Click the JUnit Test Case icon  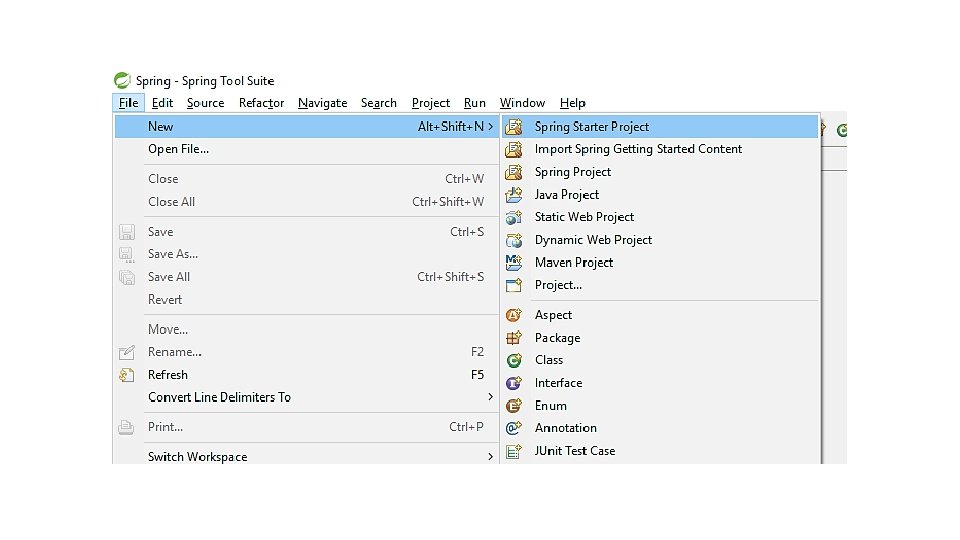[x=514, y=451]
